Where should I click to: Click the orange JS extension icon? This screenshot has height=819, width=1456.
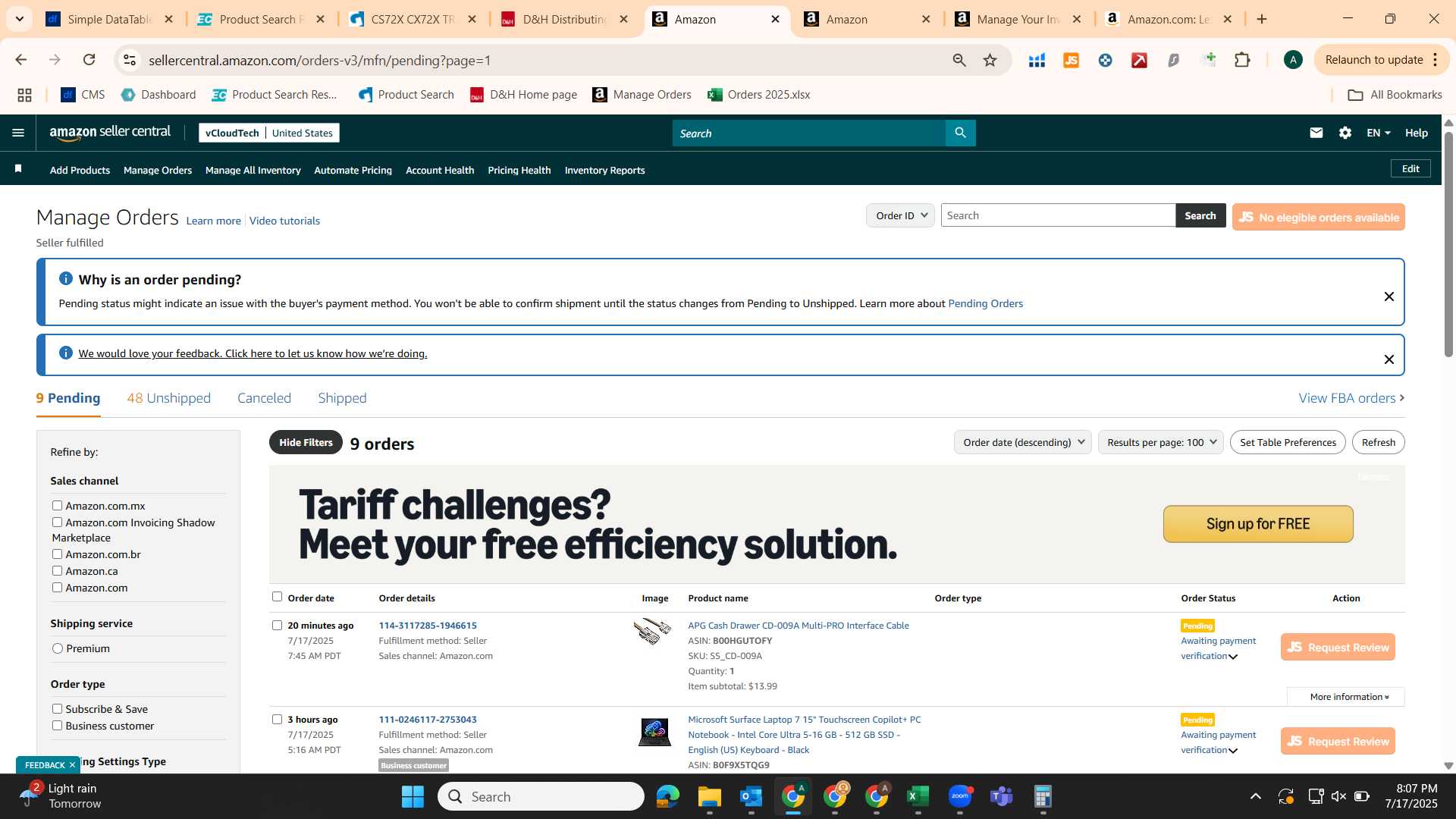1071,60
